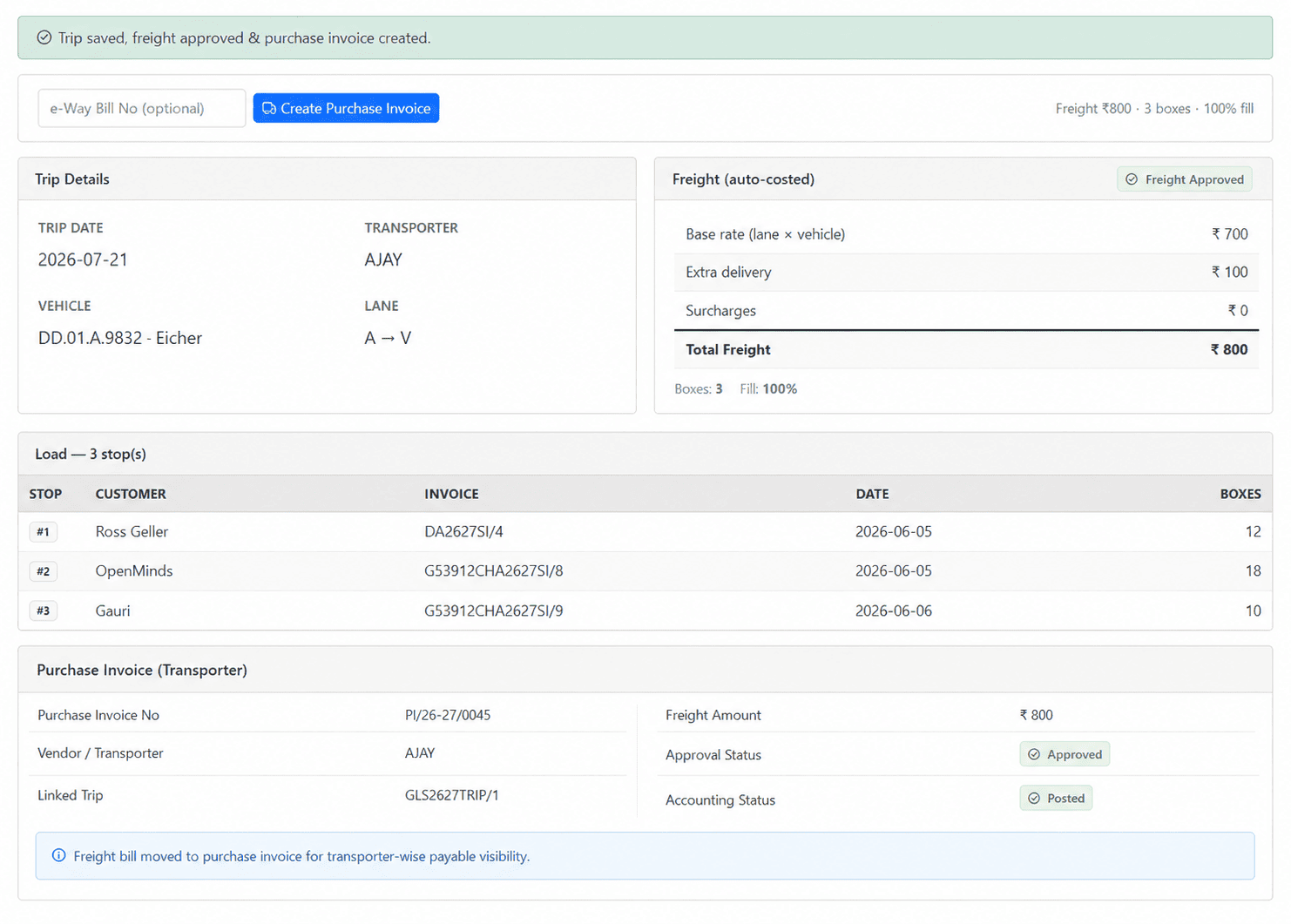The width and height of the screenshot is (1291, 924).
Task: Click the check icon in the Freight Approved badge
Action: [x=1132, y=179]
